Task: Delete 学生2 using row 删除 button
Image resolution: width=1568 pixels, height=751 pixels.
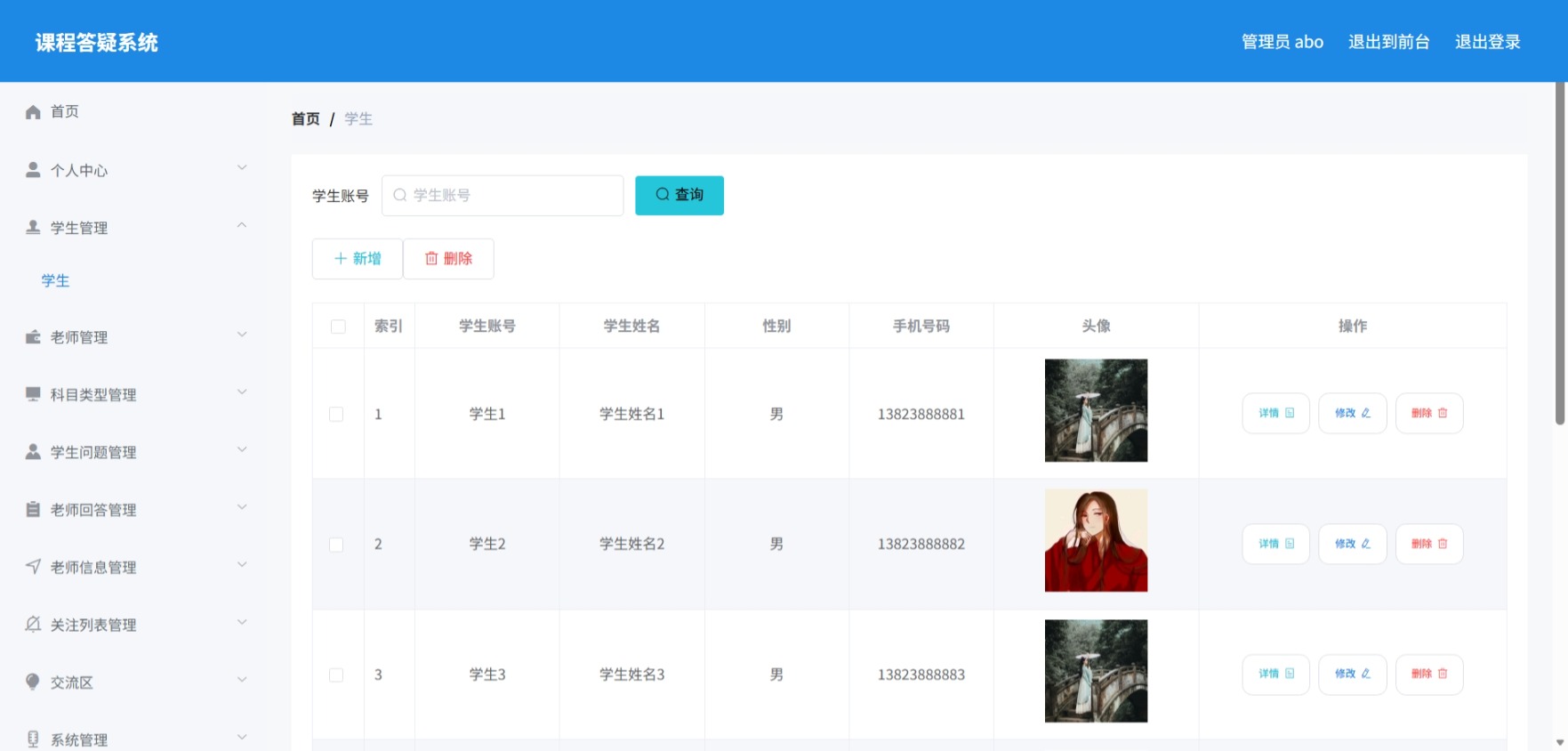Action: [1429, 544]
